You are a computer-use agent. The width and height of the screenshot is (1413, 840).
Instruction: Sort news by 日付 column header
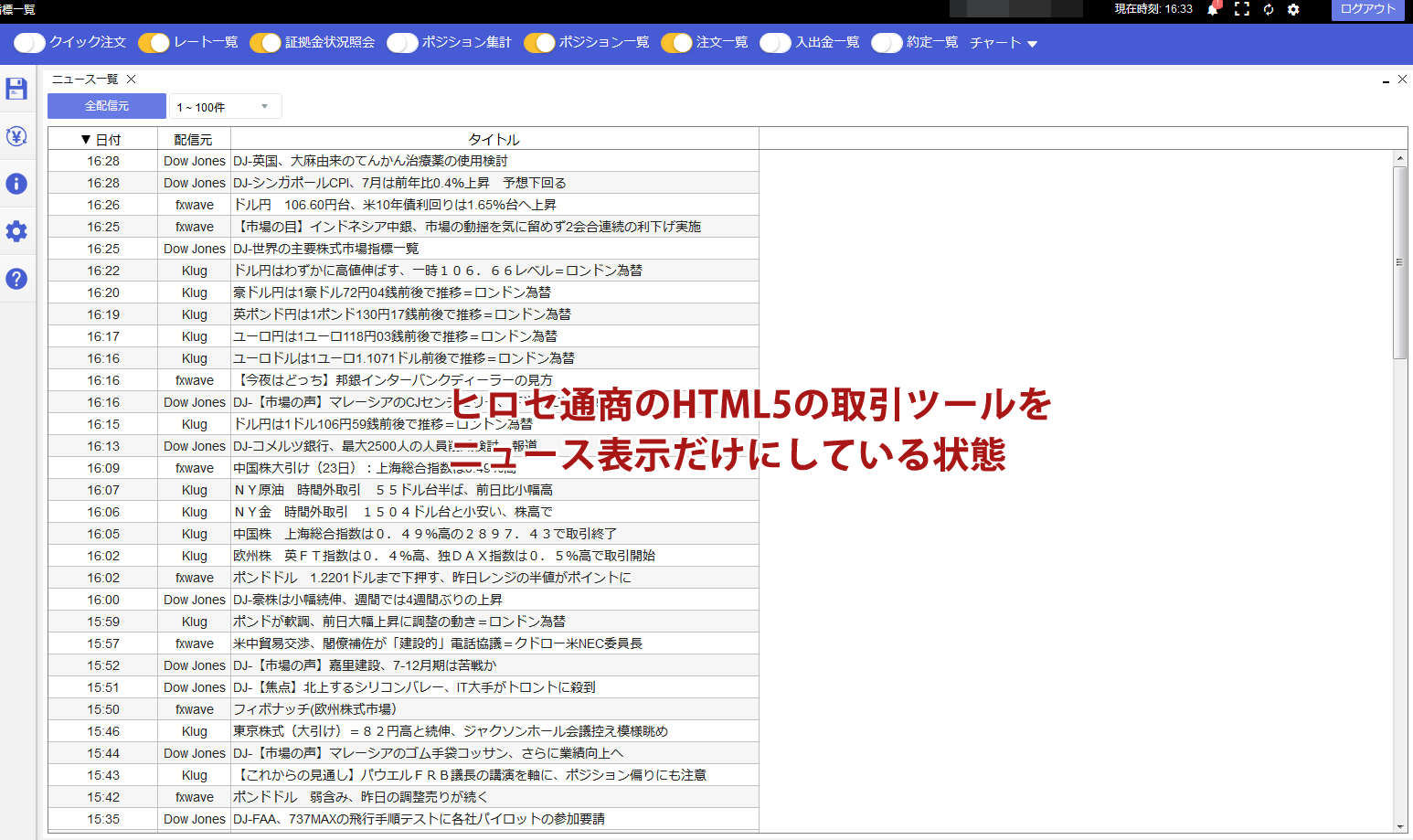(101, 139)
